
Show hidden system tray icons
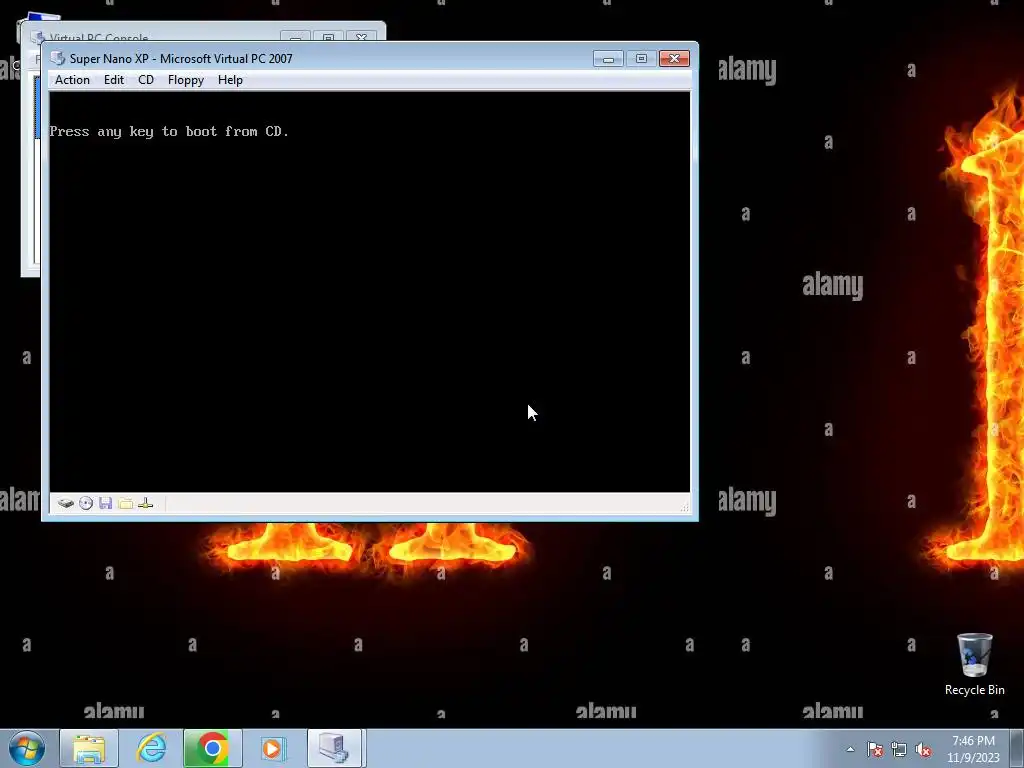[850, 749]
